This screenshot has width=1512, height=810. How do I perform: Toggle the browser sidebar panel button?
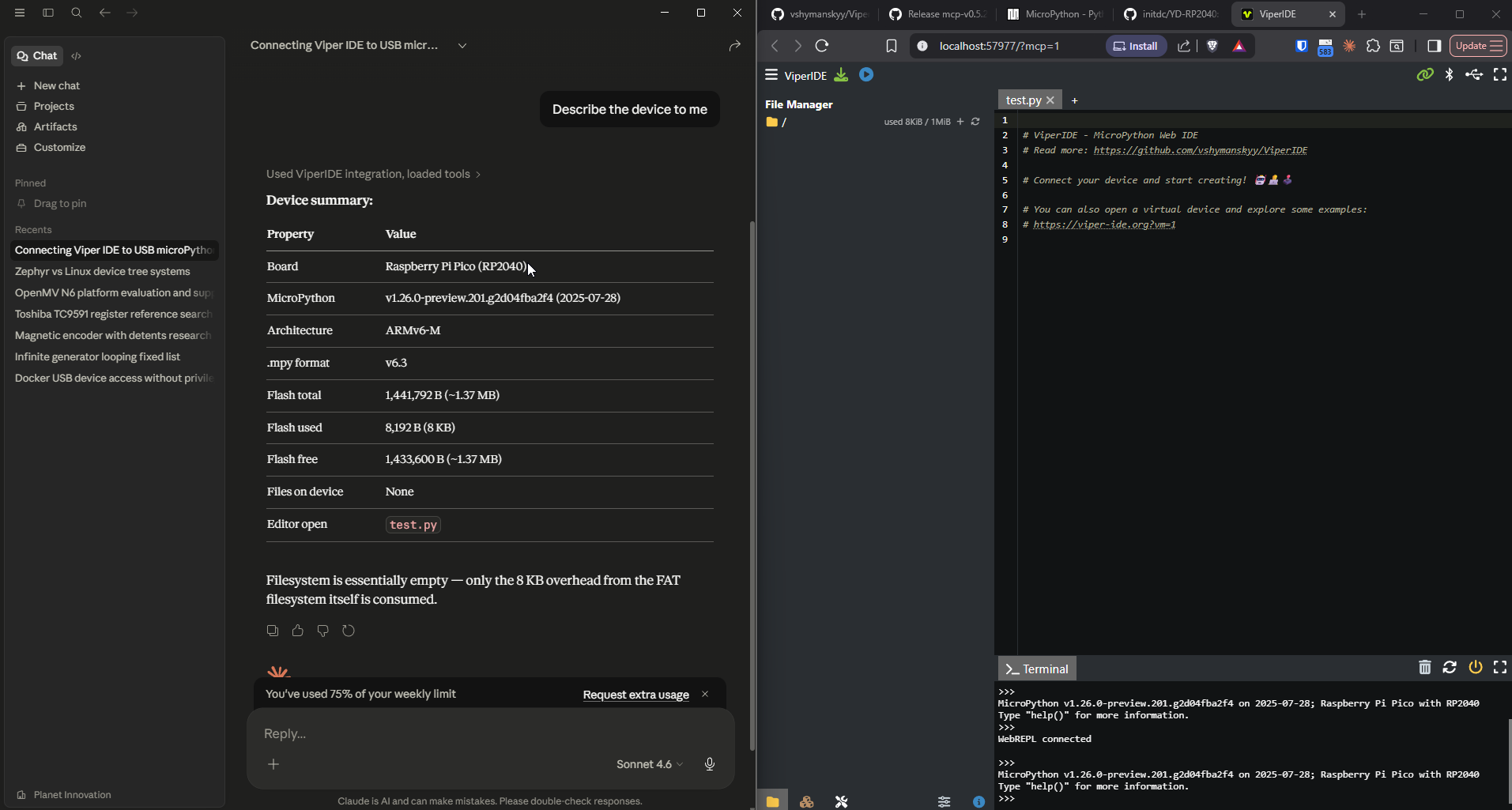[x=1434, y=46]
